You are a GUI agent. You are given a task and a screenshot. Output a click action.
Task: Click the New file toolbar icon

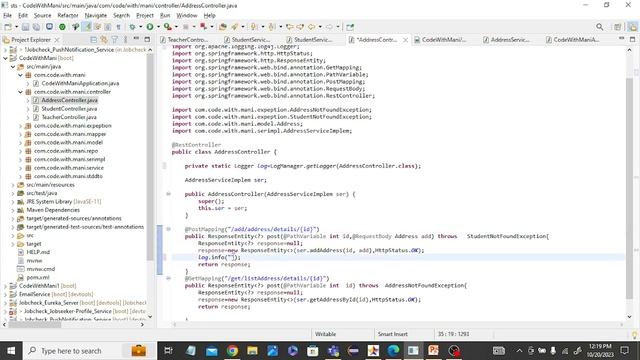8,27
